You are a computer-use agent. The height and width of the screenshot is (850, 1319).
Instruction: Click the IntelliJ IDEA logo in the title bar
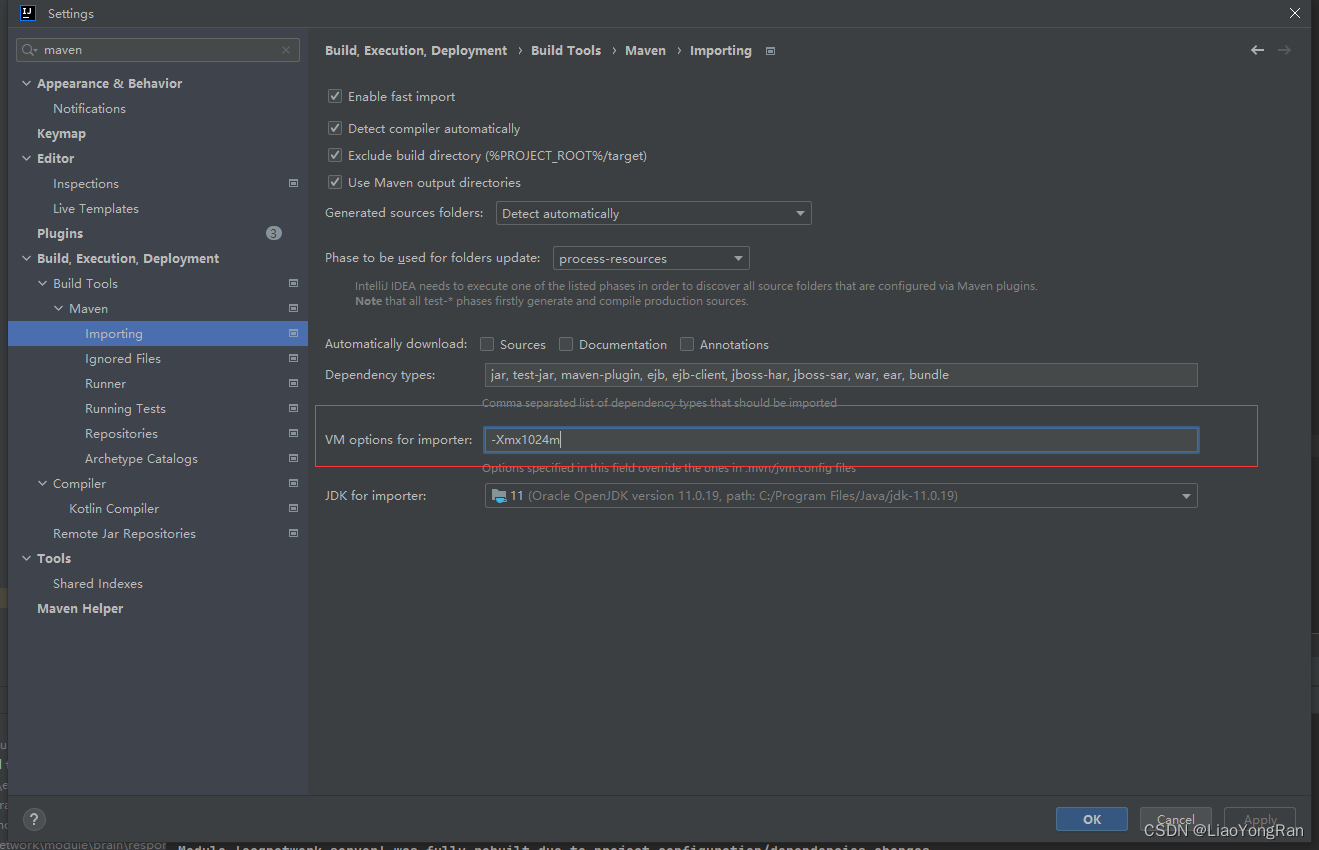click(x=28, y=14)
